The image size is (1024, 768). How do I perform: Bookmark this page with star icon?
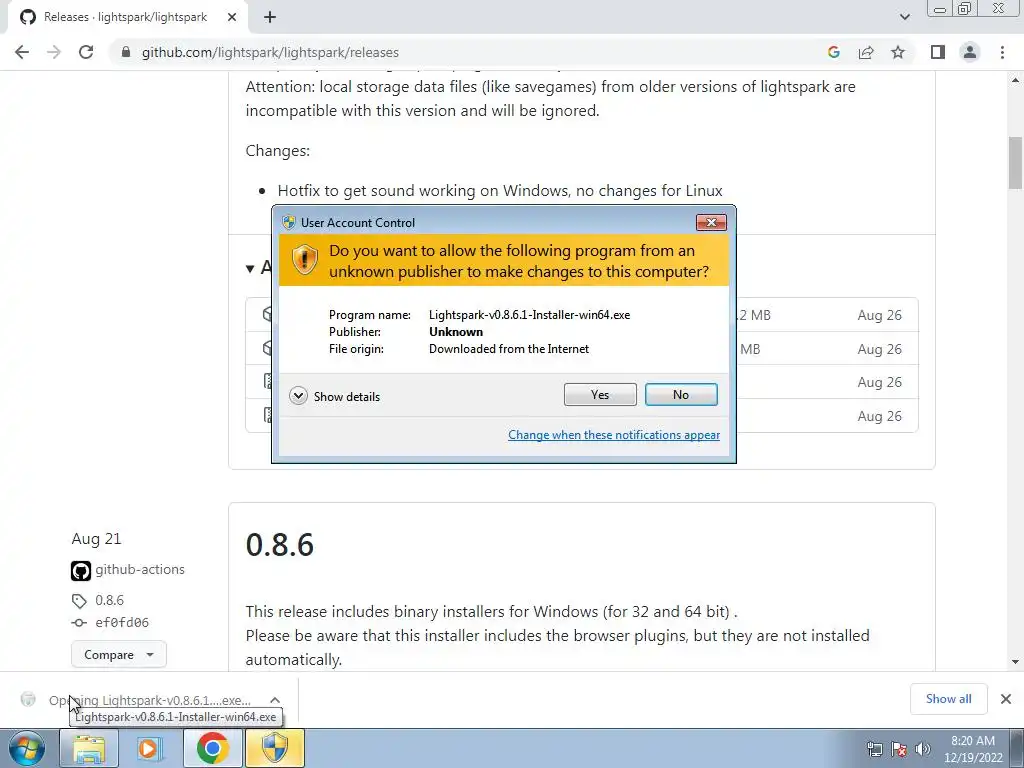[898, 52]
